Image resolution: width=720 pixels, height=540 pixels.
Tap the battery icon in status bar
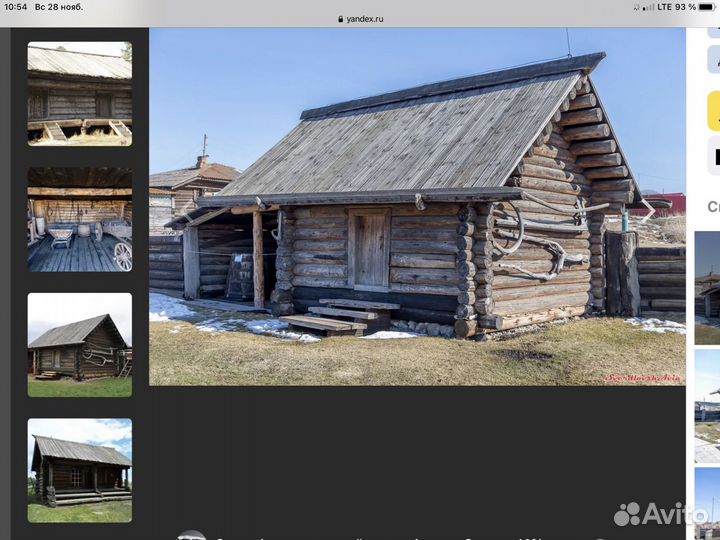coord(706,7)
